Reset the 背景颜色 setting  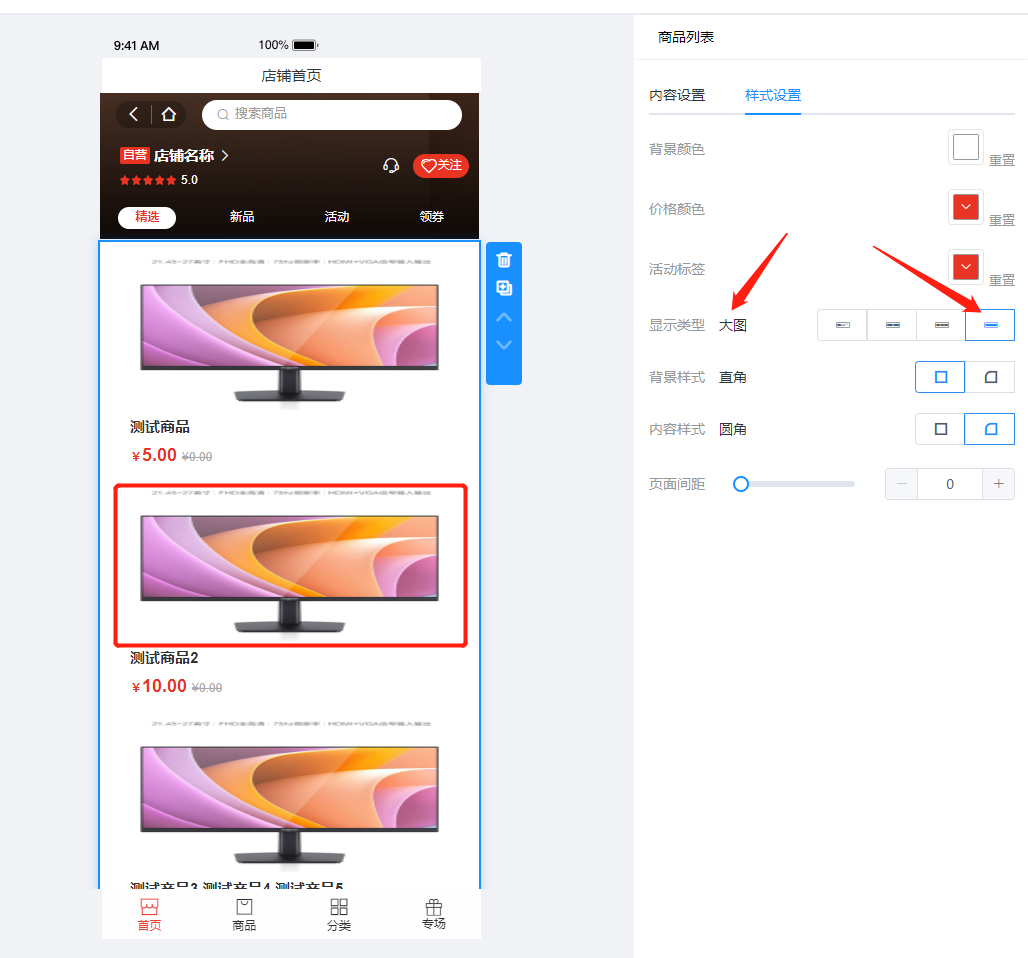pos(1001,160)
